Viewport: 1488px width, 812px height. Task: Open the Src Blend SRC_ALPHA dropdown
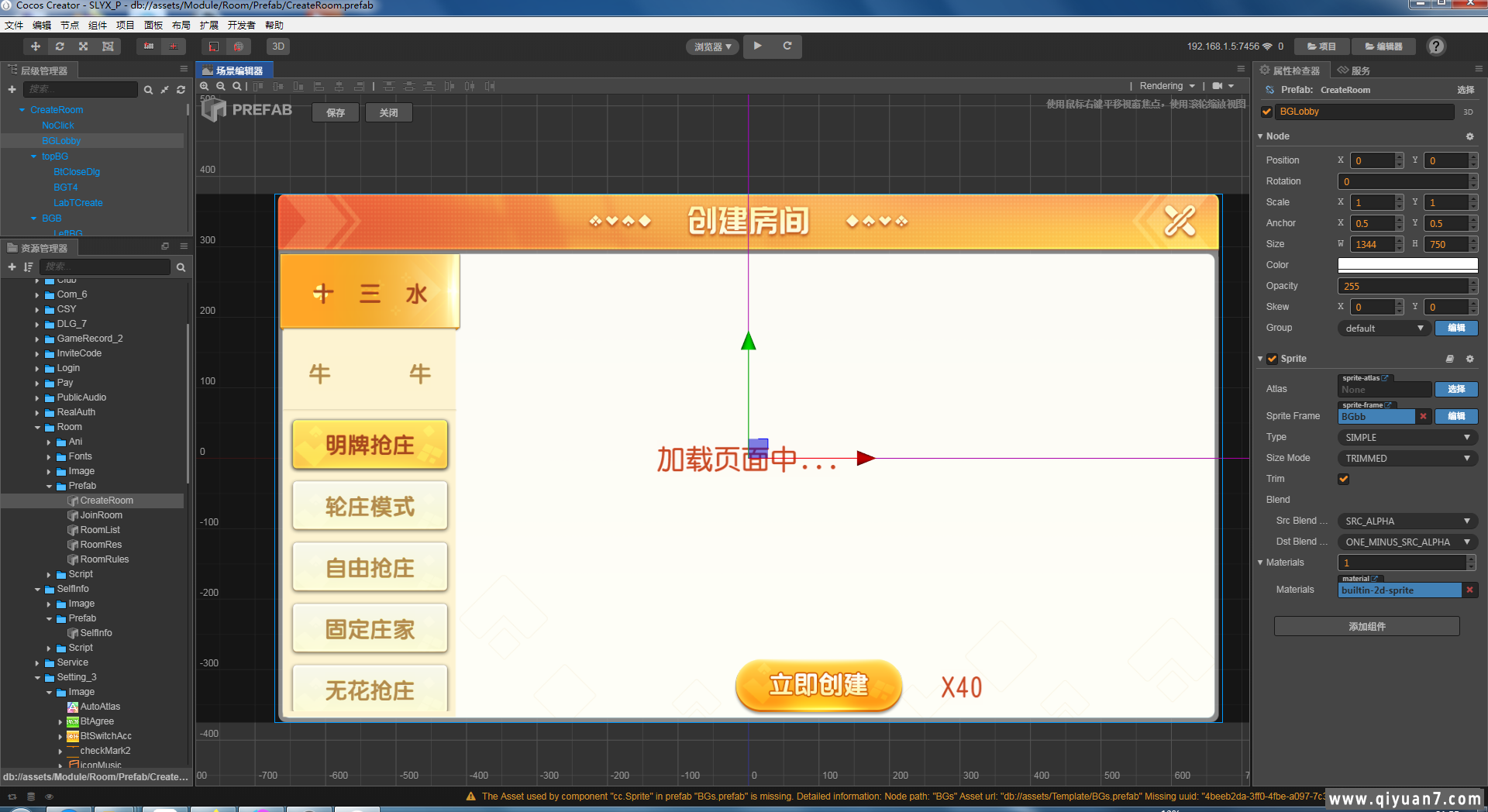point(1407,521)
